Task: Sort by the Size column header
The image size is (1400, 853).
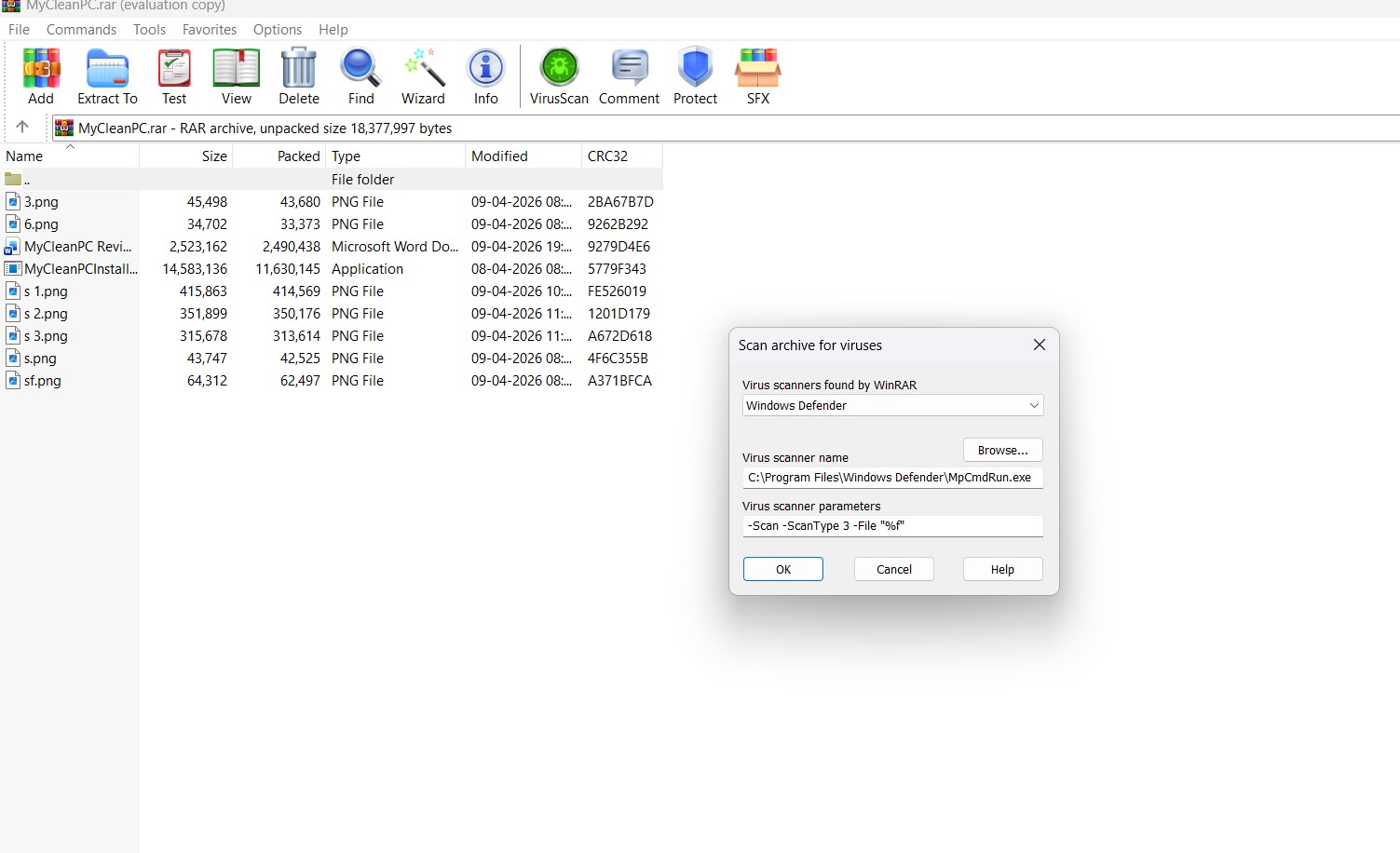Action: click(186, 156)
